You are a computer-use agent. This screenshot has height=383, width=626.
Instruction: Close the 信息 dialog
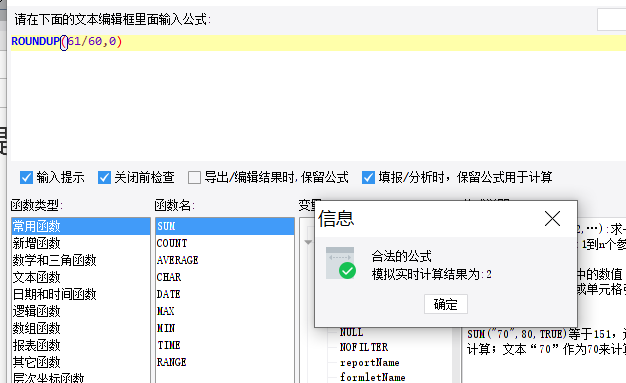click(552, 218)
